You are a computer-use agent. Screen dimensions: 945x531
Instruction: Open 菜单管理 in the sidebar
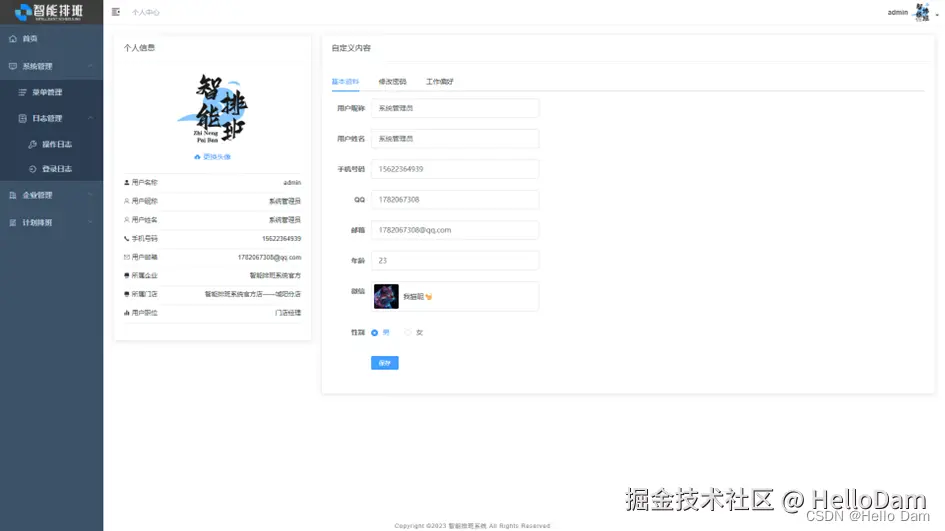coord(47,92)
